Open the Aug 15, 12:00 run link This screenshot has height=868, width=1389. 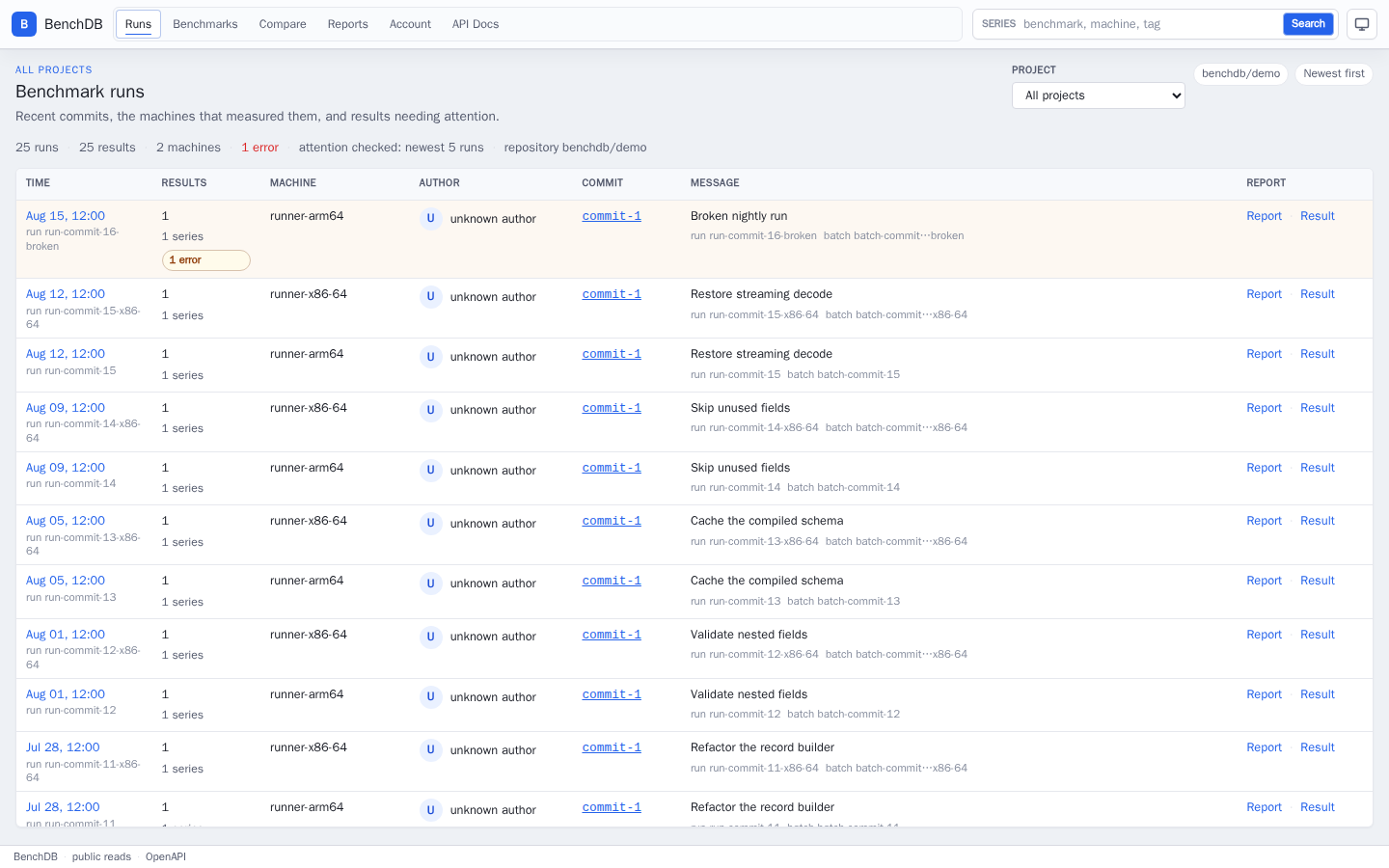(66, 216)
